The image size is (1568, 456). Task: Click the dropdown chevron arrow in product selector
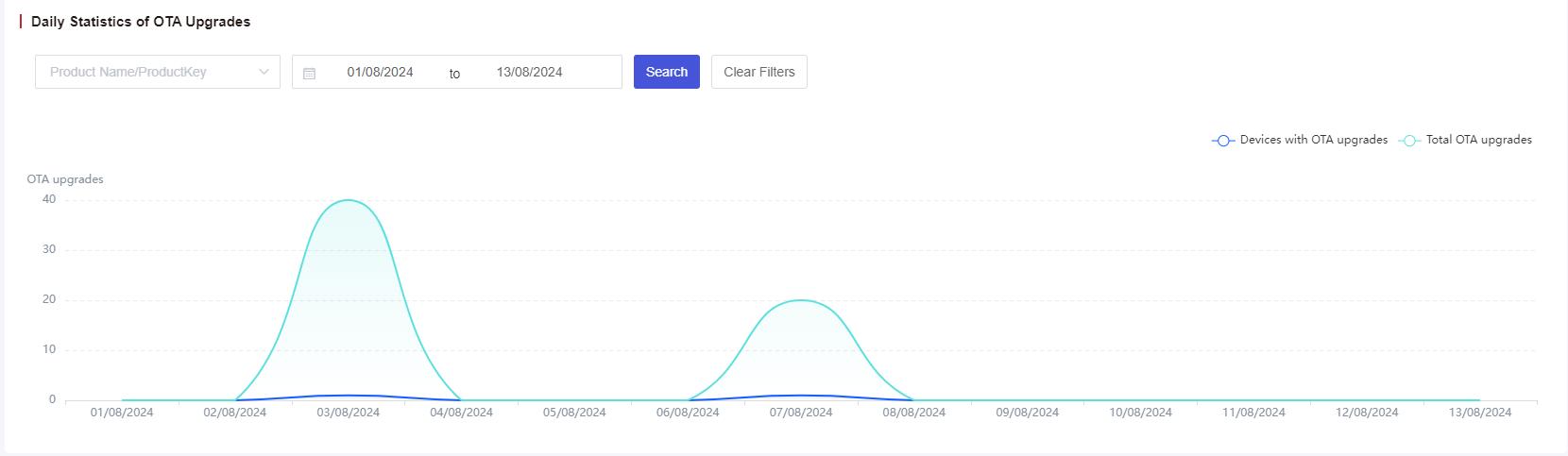(264, 72)
